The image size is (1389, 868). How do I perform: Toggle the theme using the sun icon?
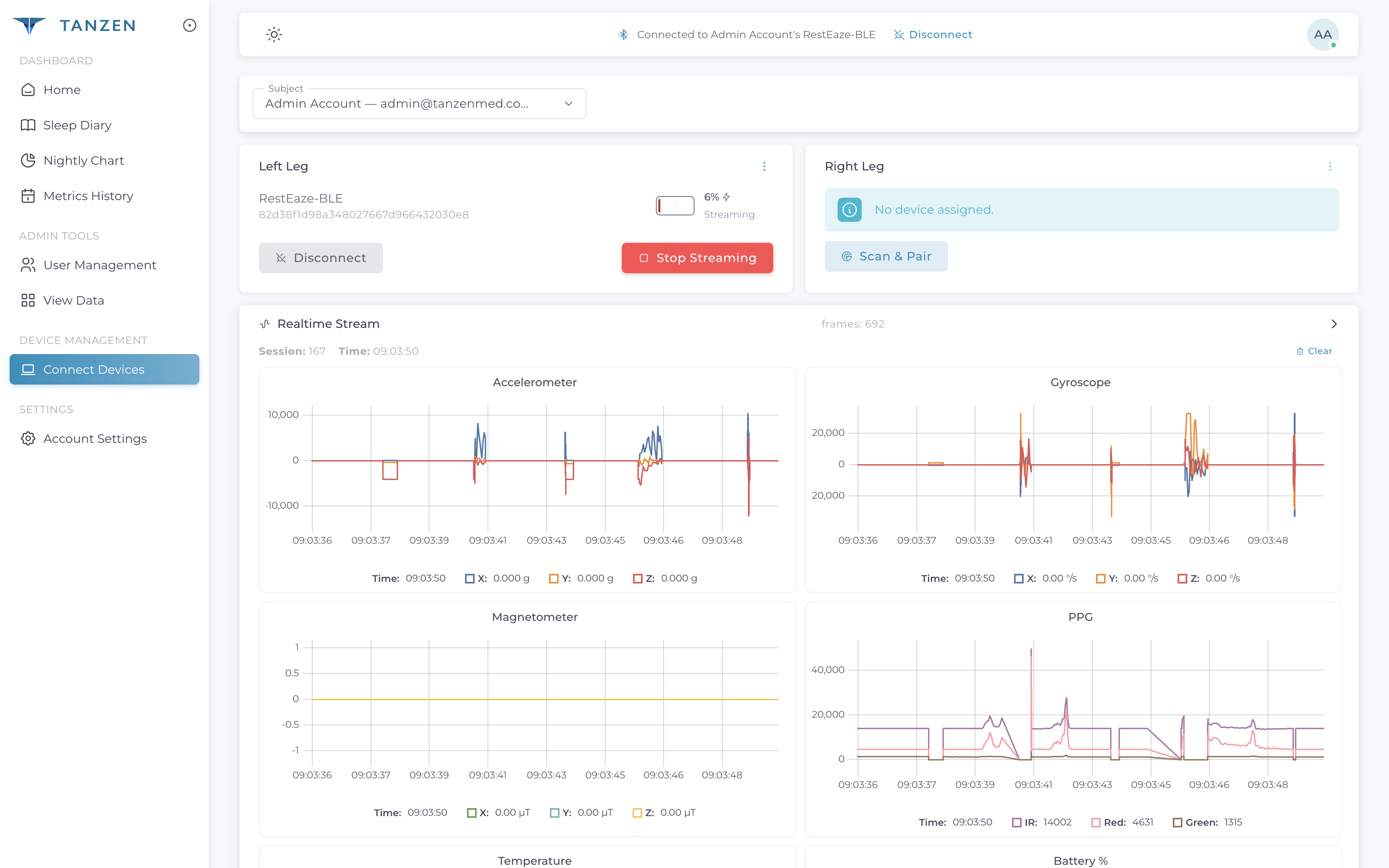[274, 35]
